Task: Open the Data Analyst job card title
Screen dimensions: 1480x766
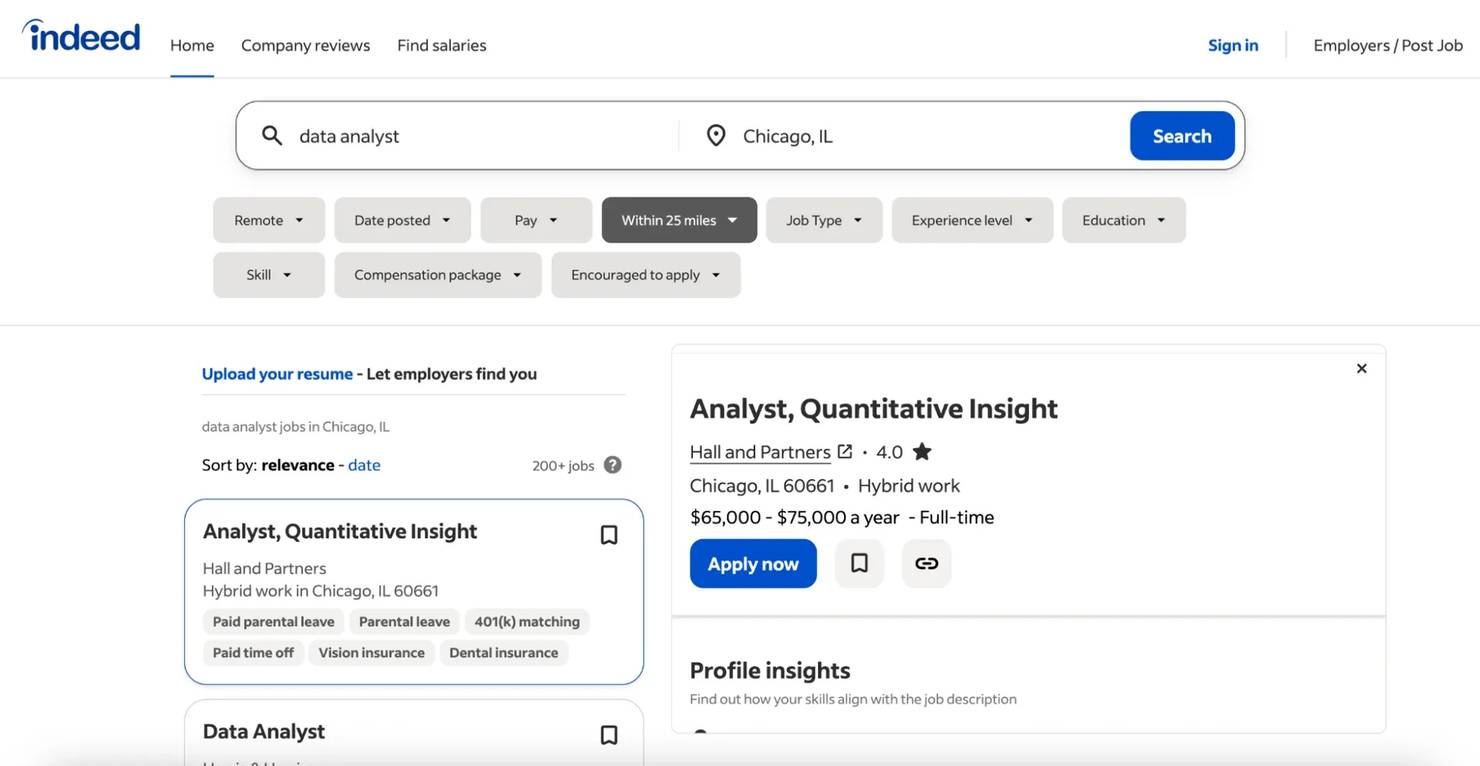Action: (x=264, y=731)
